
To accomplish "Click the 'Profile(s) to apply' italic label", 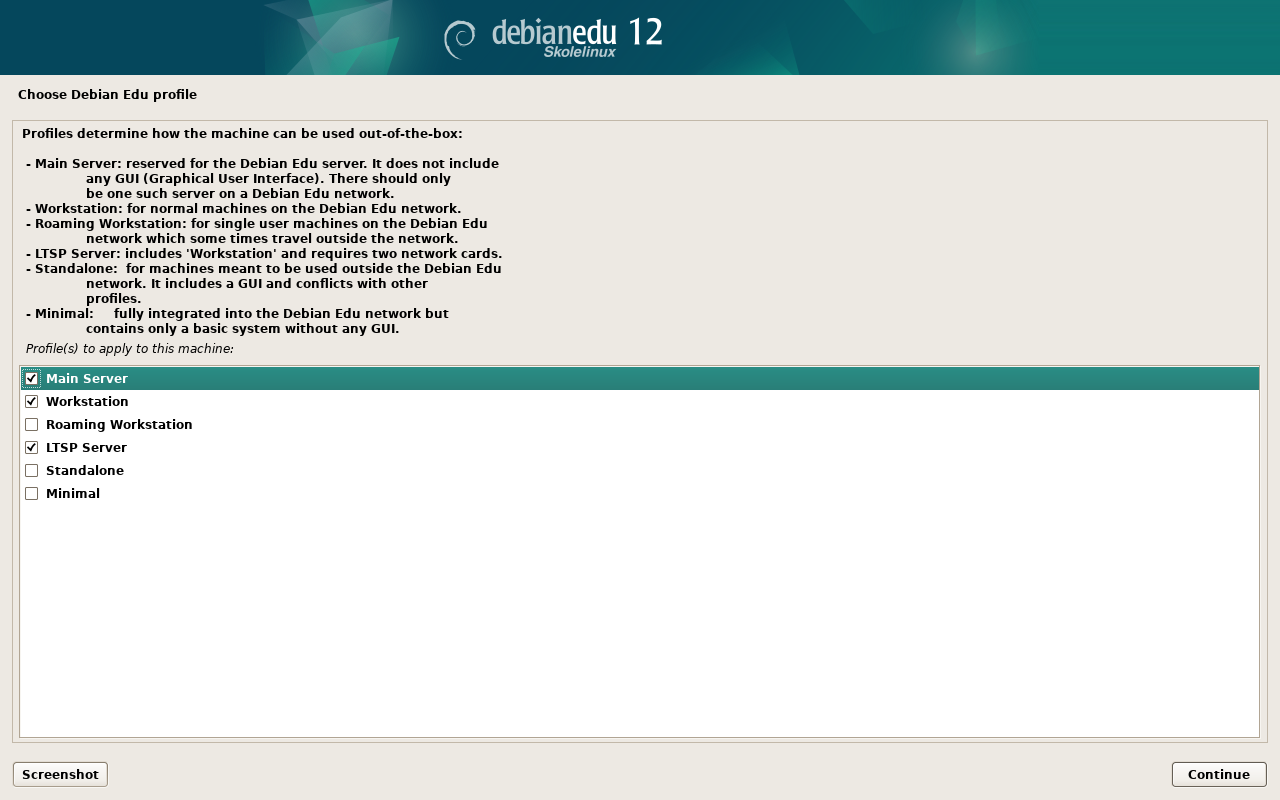I will coord(129,349).
